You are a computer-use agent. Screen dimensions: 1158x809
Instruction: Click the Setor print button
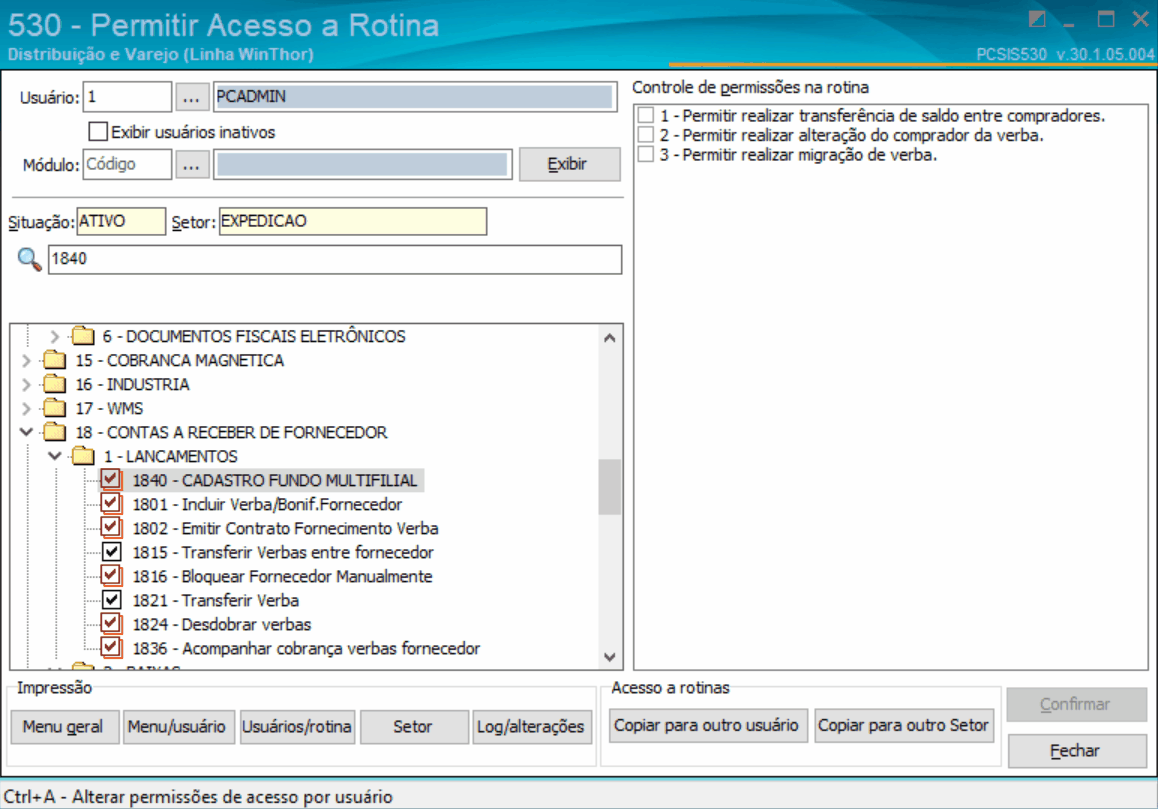(x=414, y=727)
